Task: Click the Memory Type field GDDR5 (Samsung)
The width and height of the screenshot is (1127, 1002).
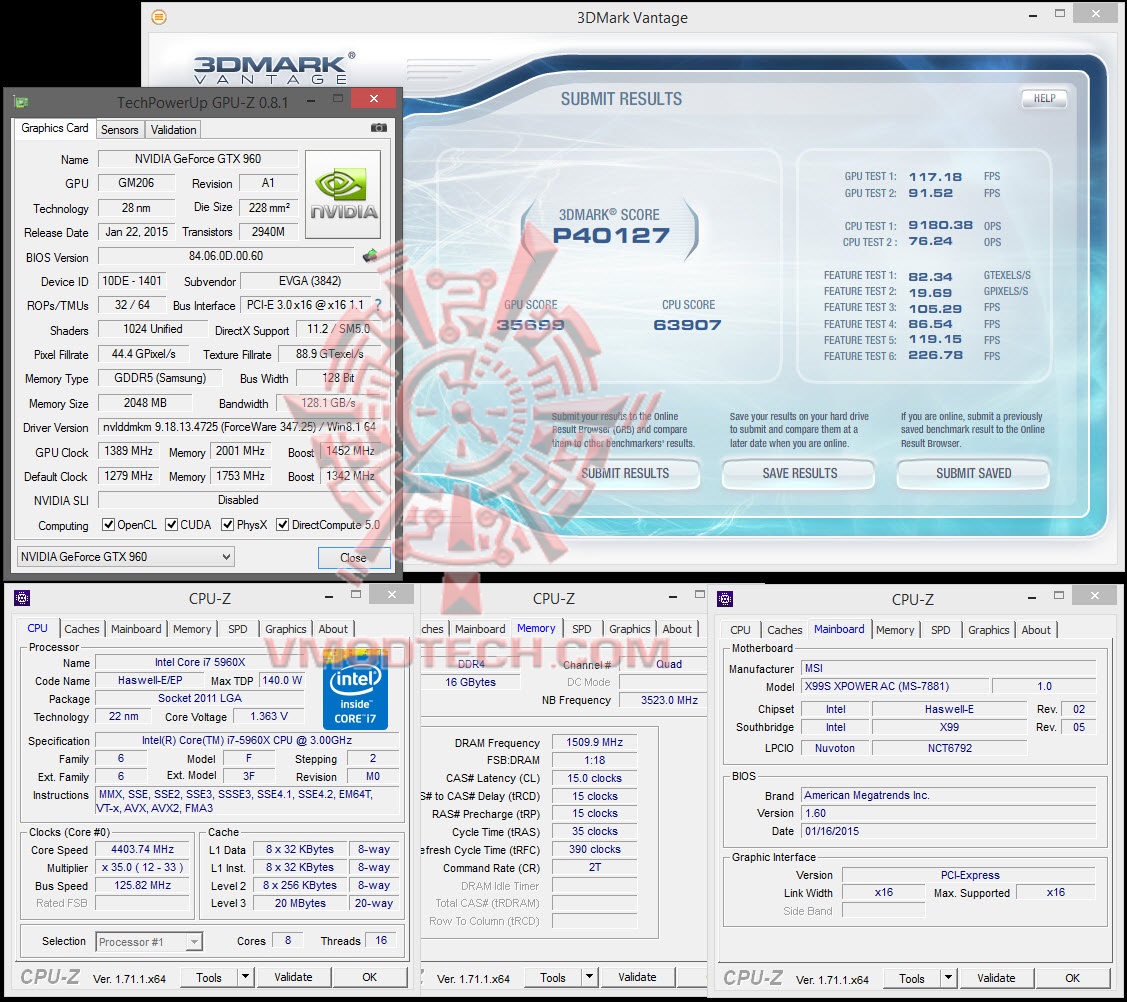Action: tap(160, 378)
